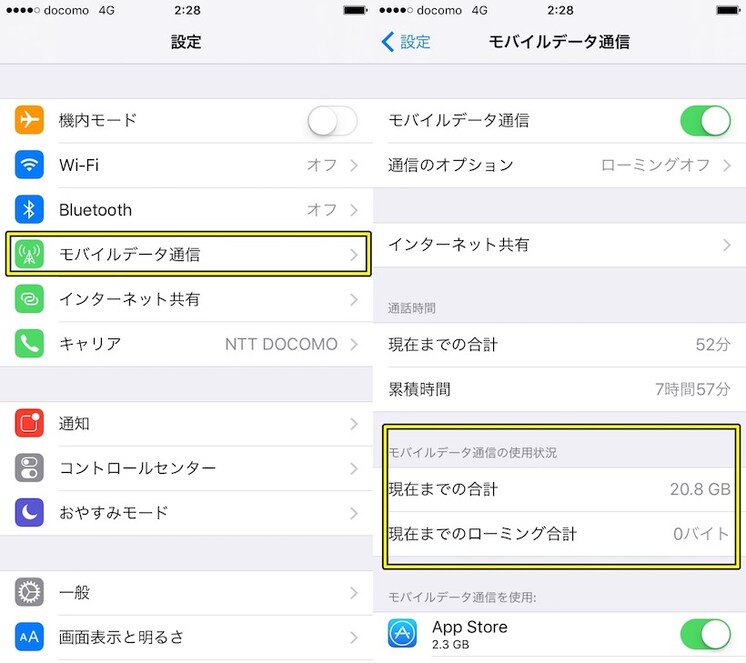The height and width of the screenshot is (663, 746).
Task: Open right-pane インターネット共有 chevron
Action: tap(726, 245)
